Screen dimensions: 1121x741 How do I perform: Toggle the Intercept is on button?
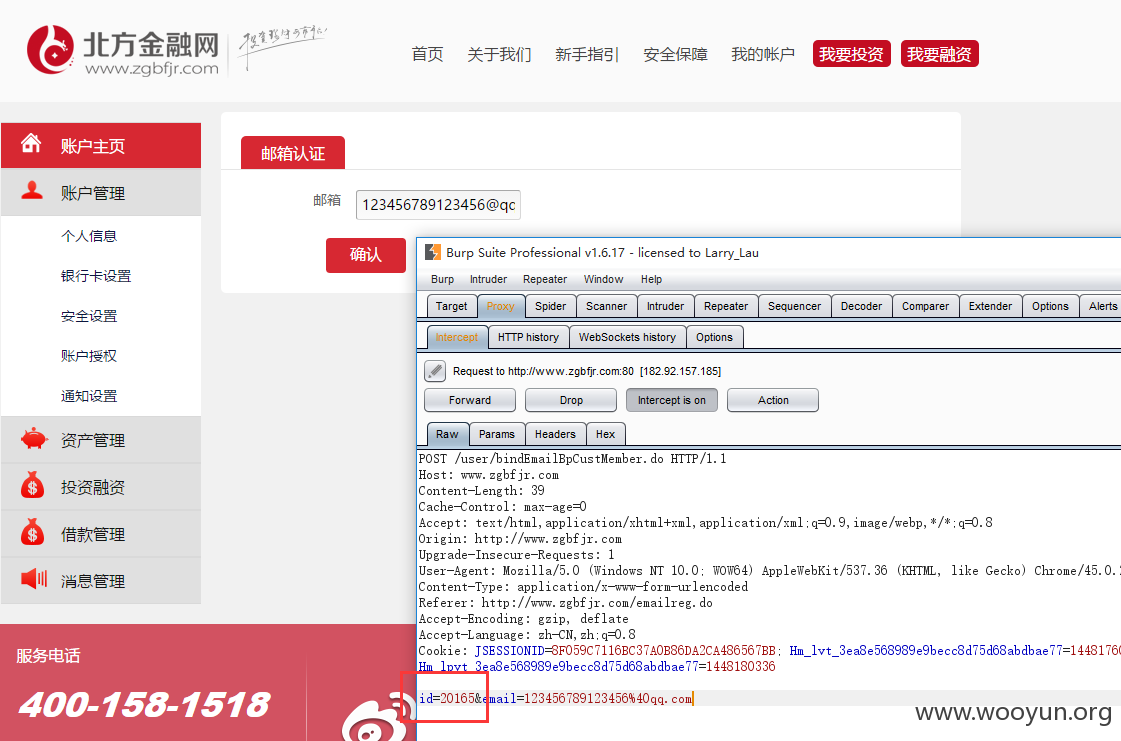pos(671,400)
